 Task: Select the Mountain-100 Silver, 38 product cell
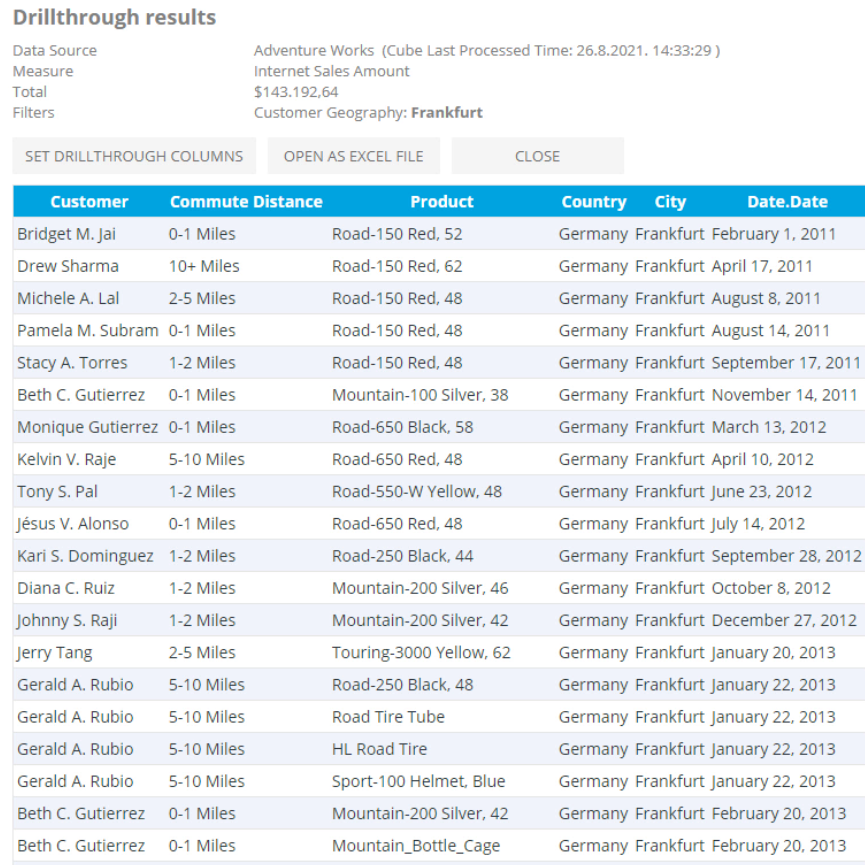pos(420,395)
